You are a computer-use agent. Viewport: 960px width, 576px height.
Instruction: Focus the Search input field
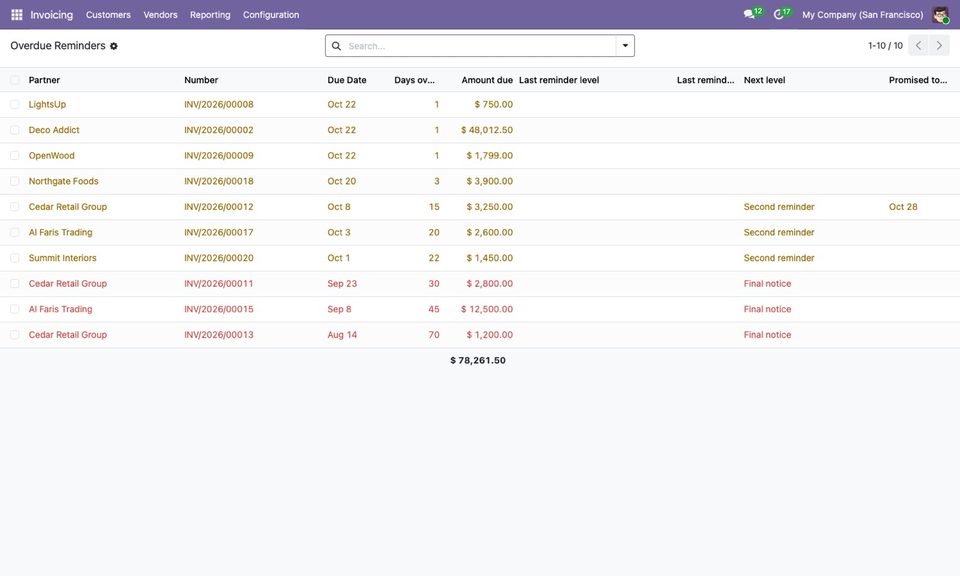coord(481,46)
